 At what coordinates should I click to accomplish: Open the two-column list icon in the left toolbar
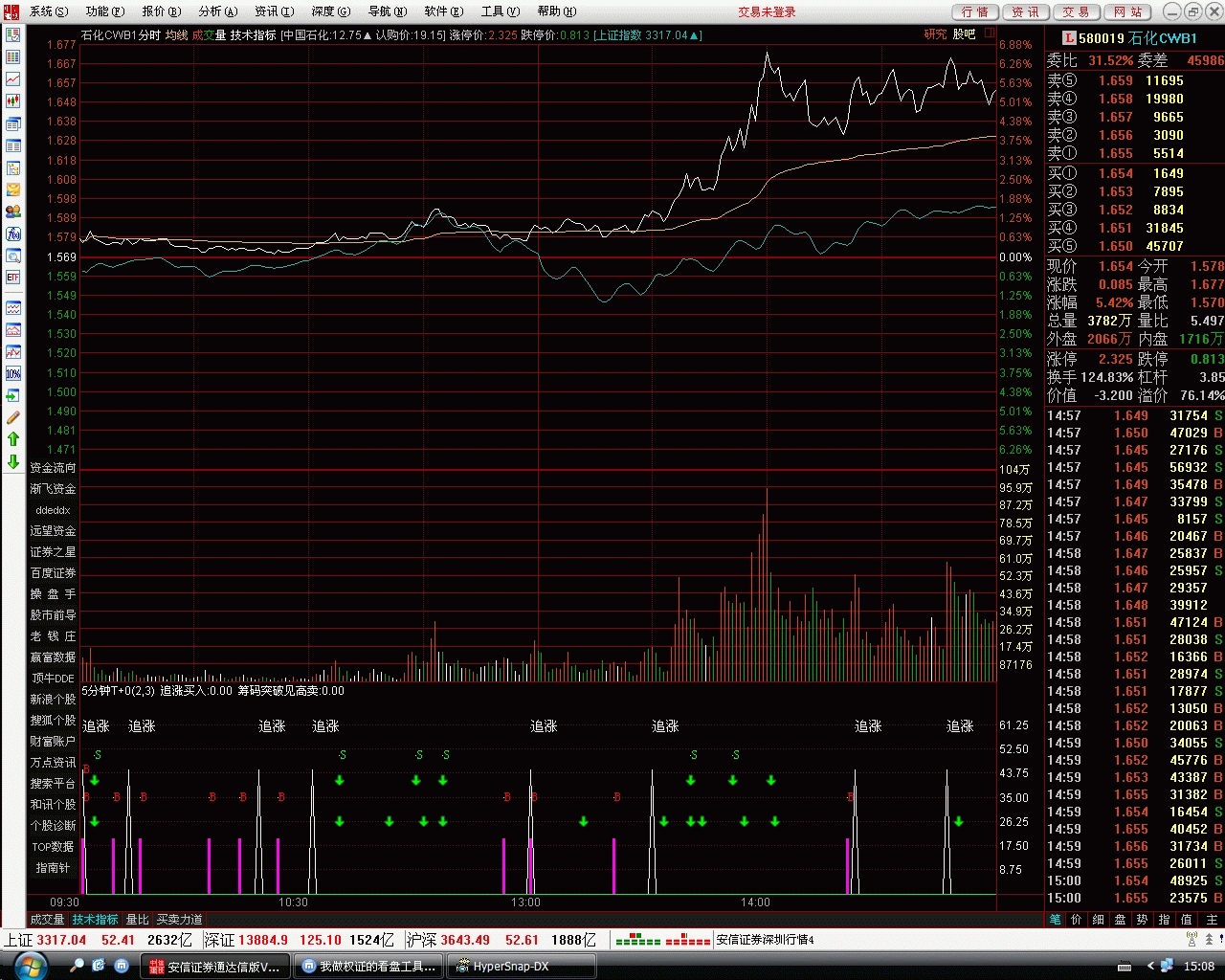tap(13, 146)
